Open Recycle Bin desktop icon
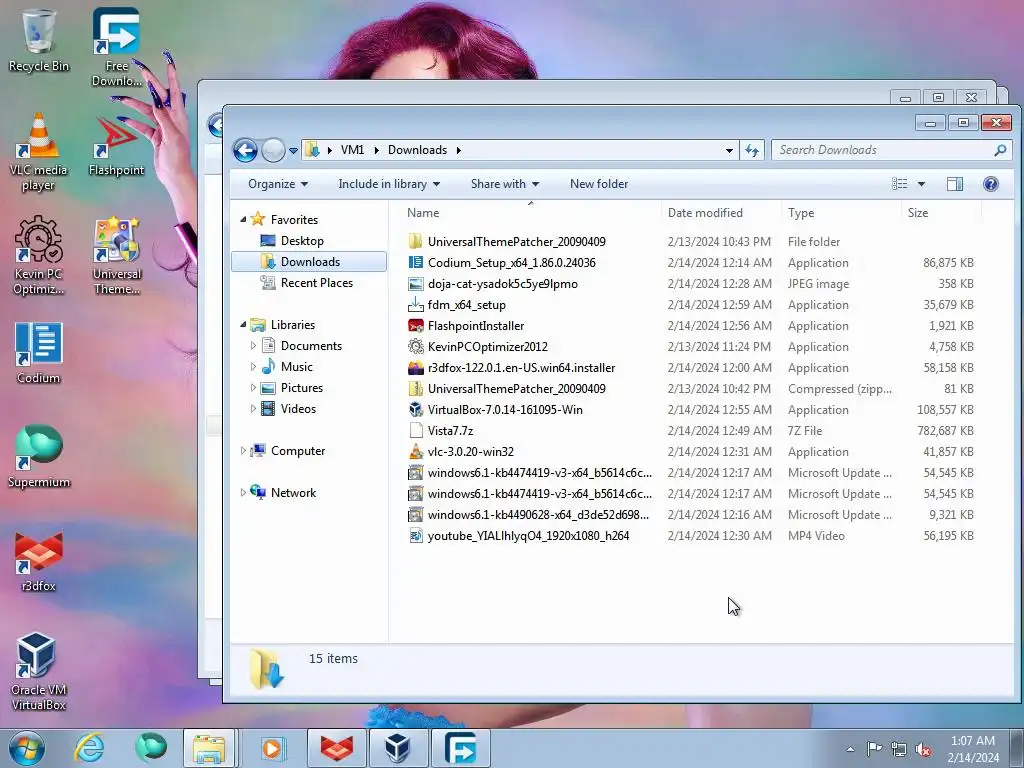 coord(39,40)
